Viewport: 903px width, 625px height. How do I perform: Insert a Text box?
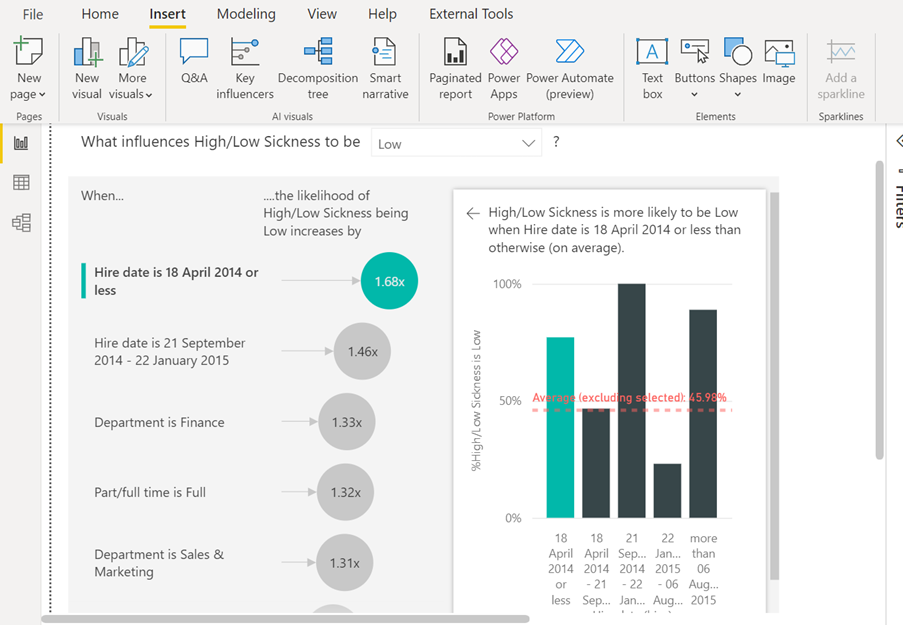coord(652,68)
